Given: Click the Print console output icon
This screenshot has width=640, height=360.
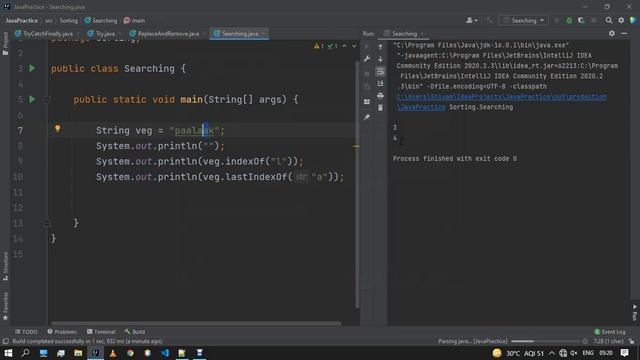Looking at the screenshot, I should point(380,96).
